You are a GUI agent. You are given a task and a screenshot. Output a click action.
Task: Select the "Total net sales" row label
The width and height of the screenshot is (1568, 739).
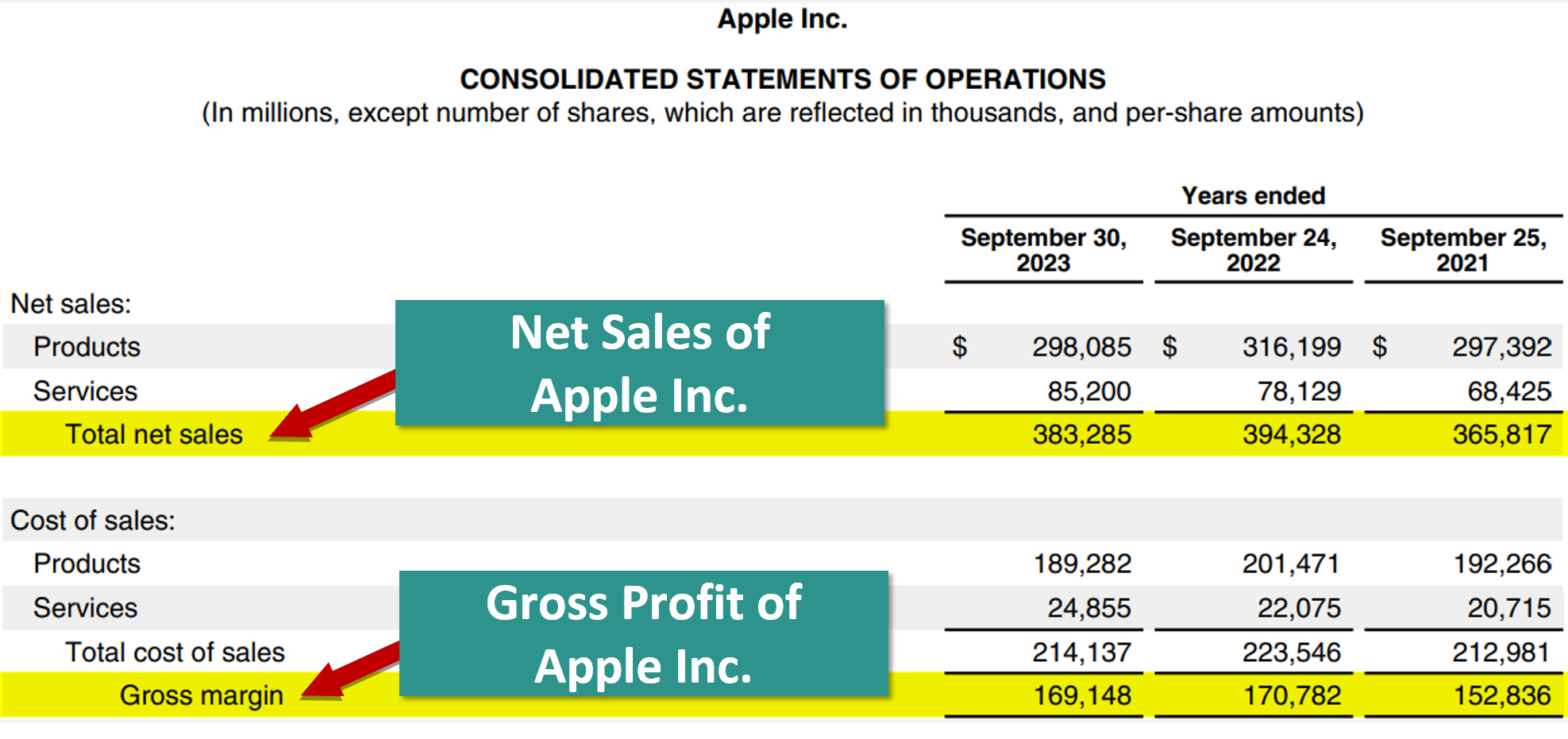154,434
